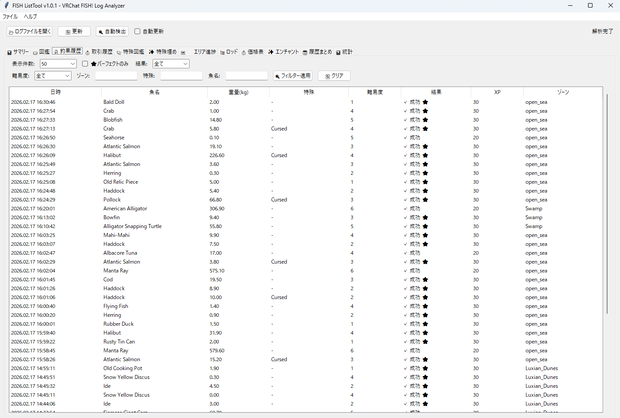This screenshot has width=620, height=418.
Task: Switch to the 図鑑 tab
Action: click(x=41, y=52)
